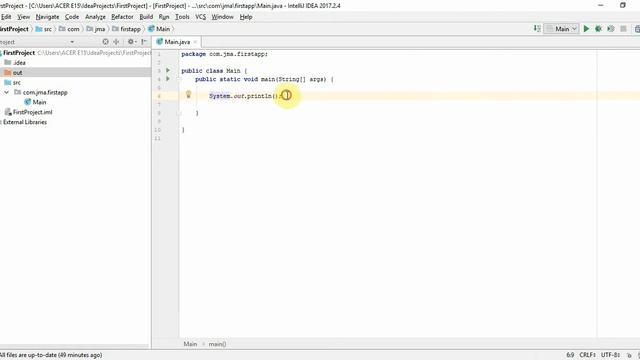Click the grey Stop button in toolbar

pos(623,29)
